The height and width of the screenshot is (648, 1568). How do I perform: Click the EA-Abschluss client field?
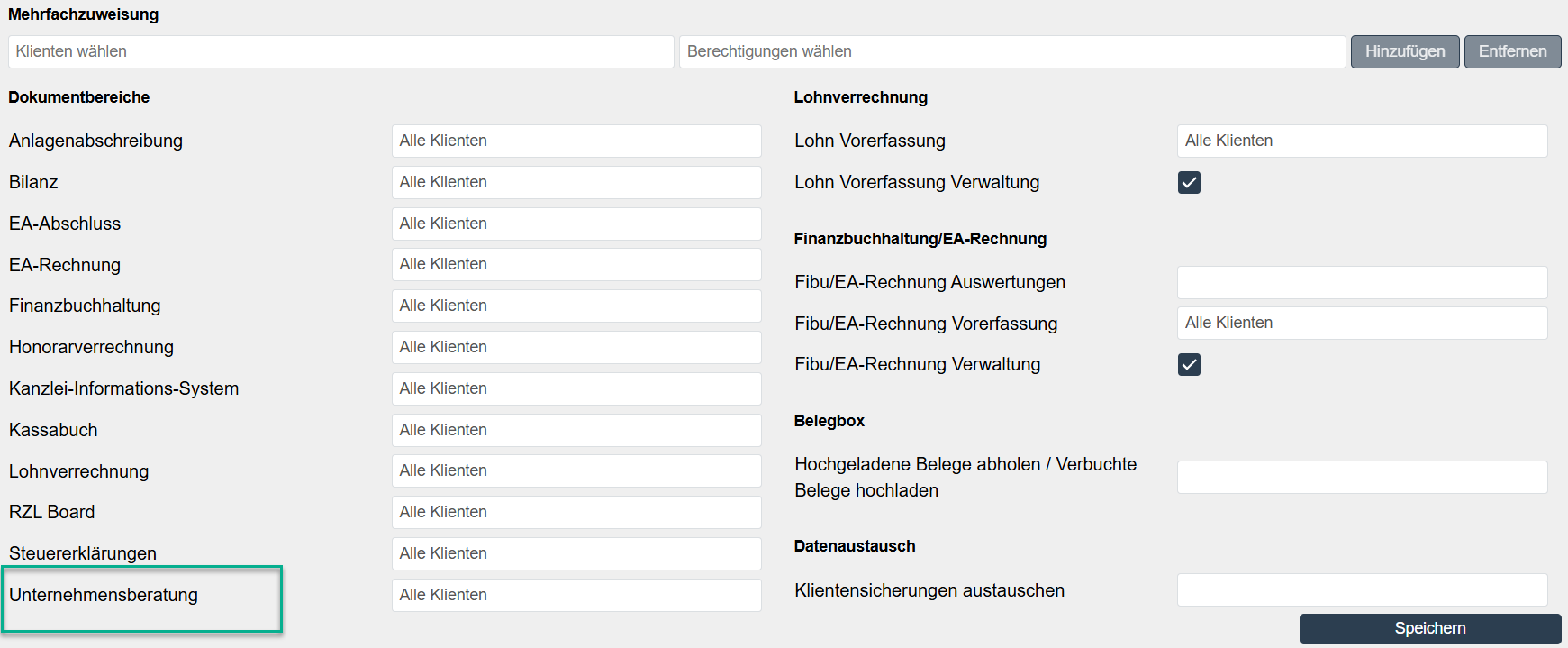(x=576, y=224)
